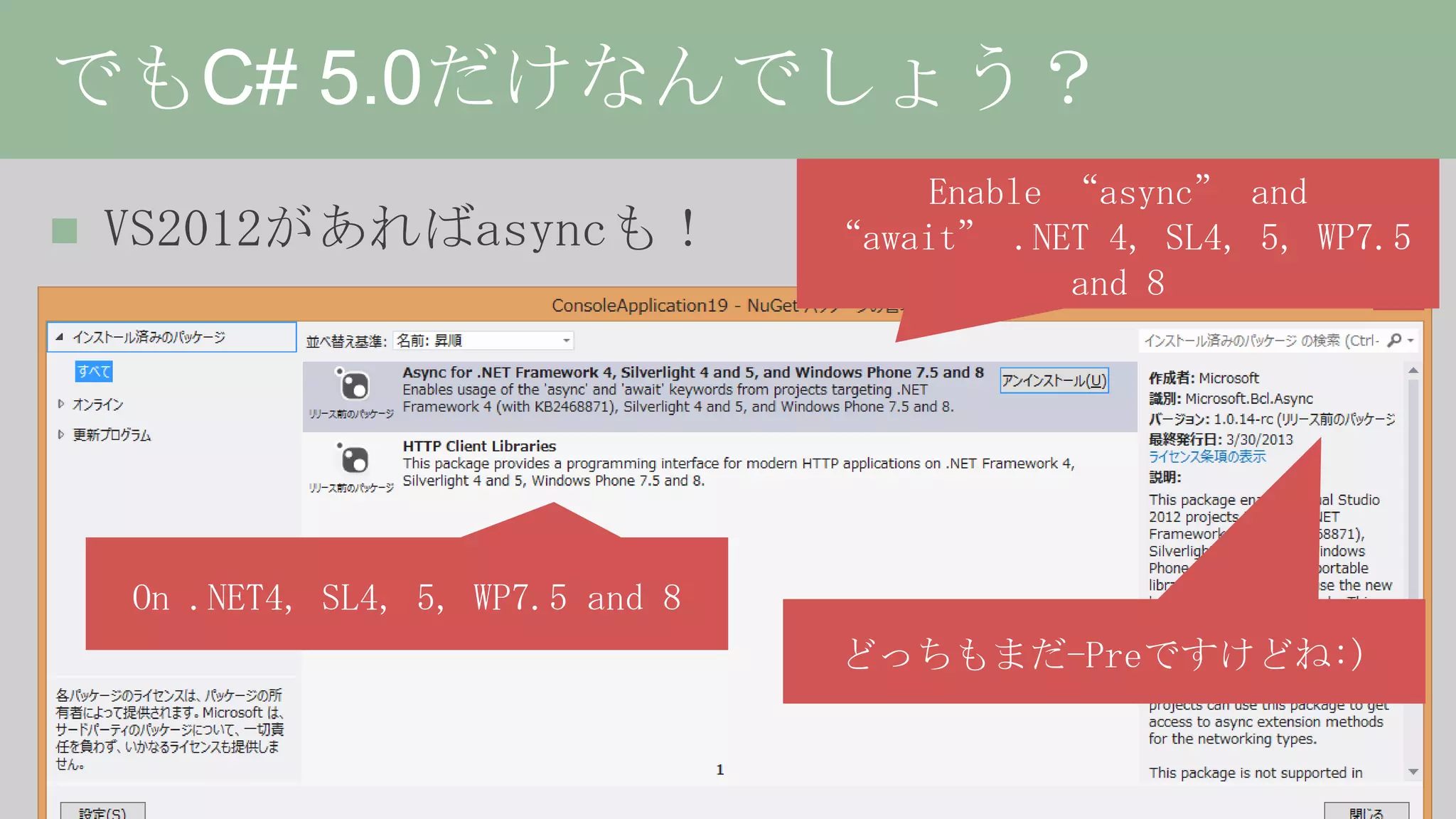Click the アンインストール(U) button
Image resolution: width=1456 pixels, height=819 pixels.
[1054, 380]
